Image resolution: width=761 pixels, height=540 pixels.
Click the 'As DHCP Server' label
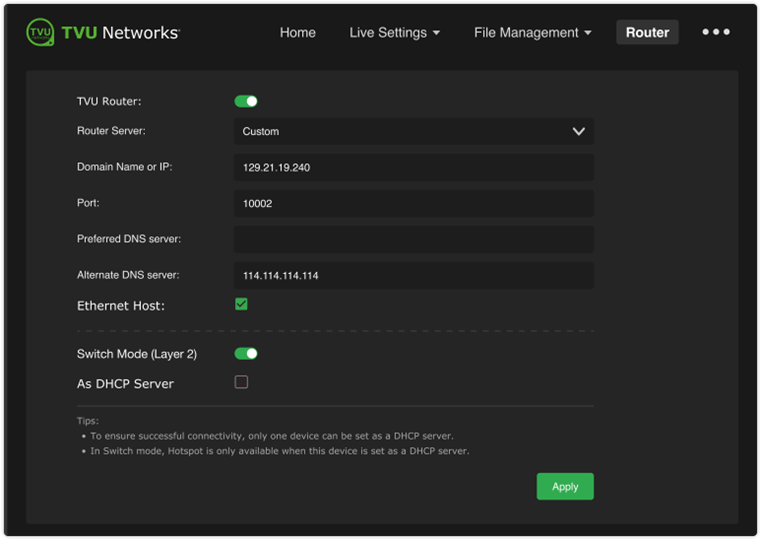[x=125, y=384]
